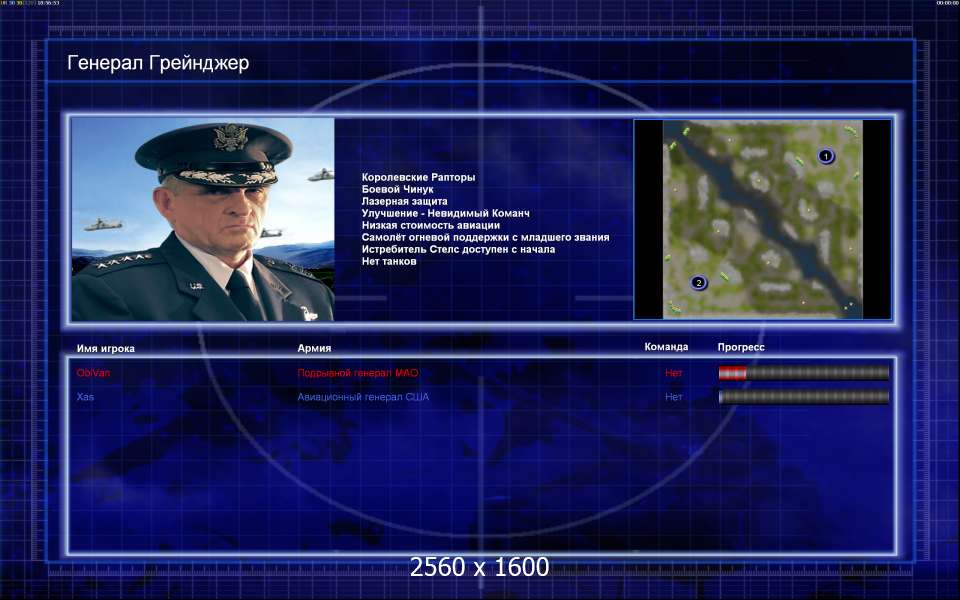
Task: Click the 'Имя игрока' column header
Action: [x=105, y=348]
